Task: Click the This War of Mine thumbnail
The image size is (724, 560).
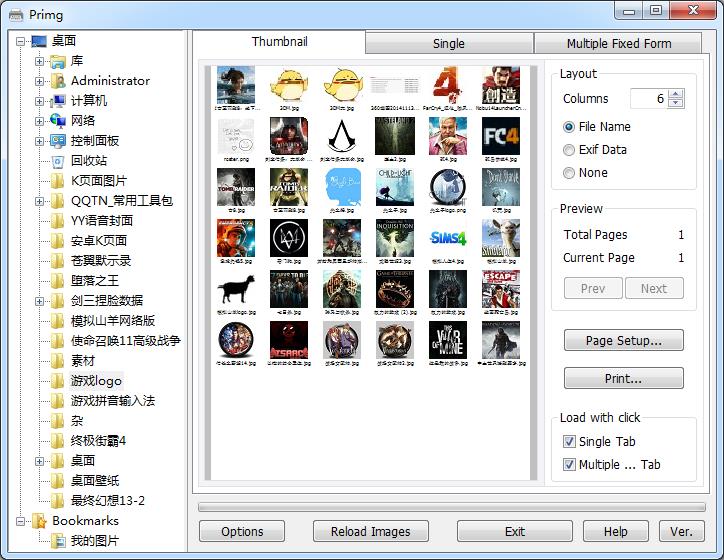Action: tap(447, 341)
